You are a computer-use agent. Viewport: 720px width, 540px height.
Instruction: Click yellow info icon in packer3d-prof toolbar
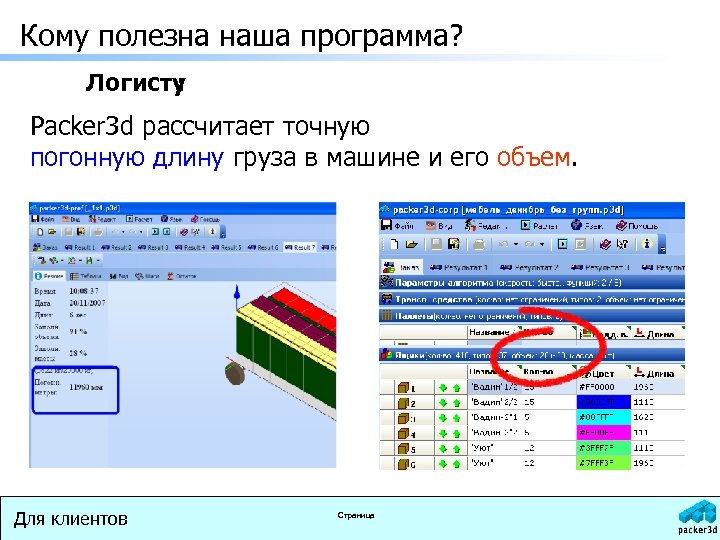(212, 232)
